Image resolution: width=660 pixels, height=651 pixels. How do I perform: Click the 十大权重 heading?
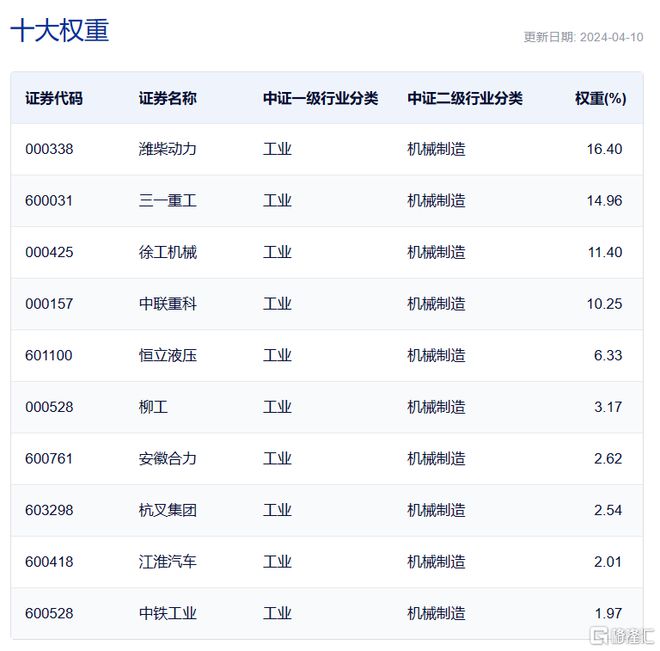tap(60, 30)
